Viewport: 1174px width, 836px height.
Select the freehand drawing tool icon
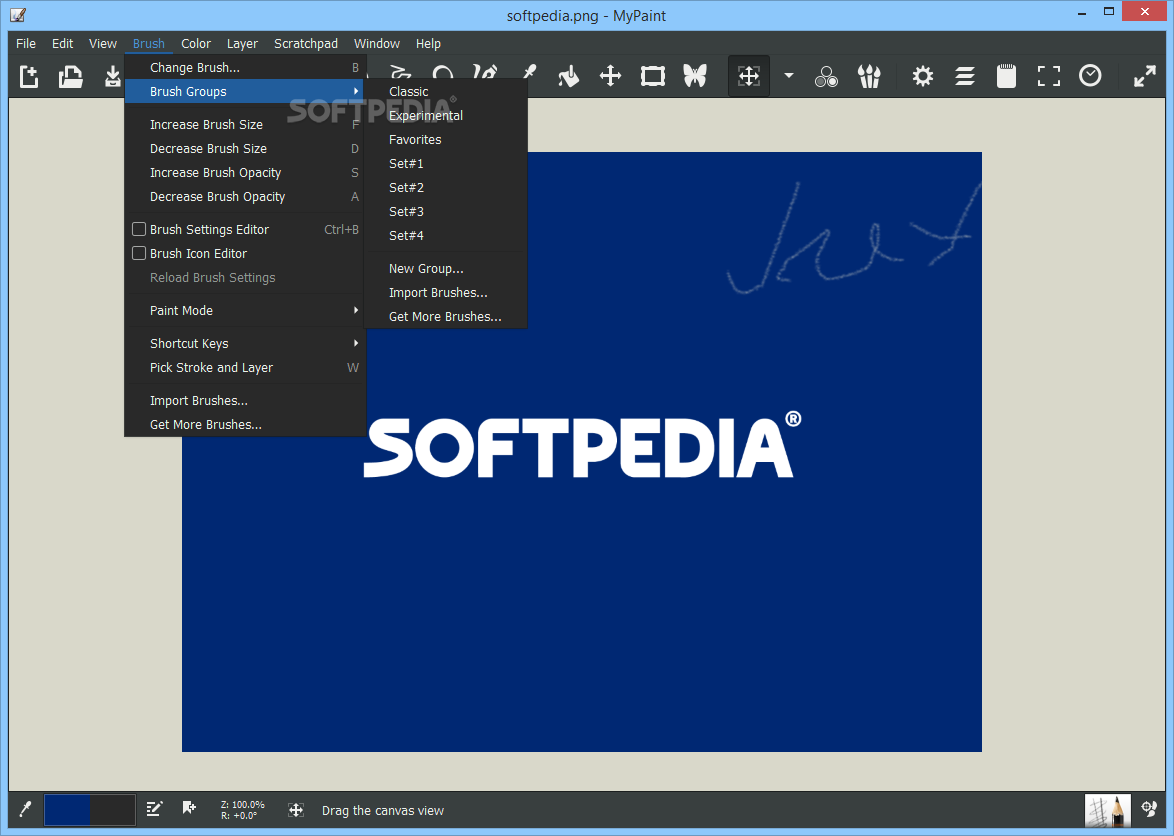click(401, 72)
